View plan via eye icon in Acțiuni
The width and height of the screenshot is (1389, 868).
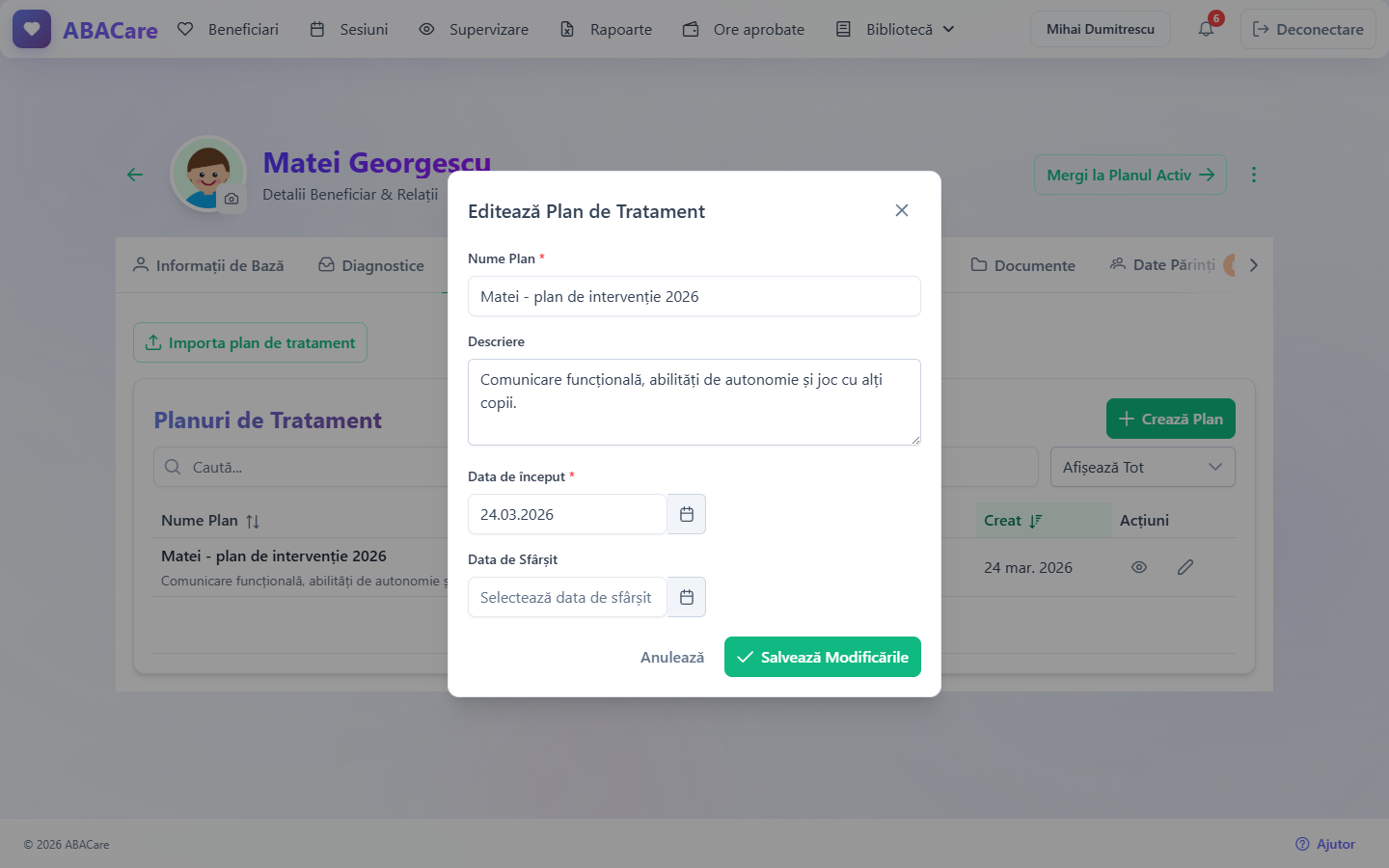click(x=1139, y=567)
